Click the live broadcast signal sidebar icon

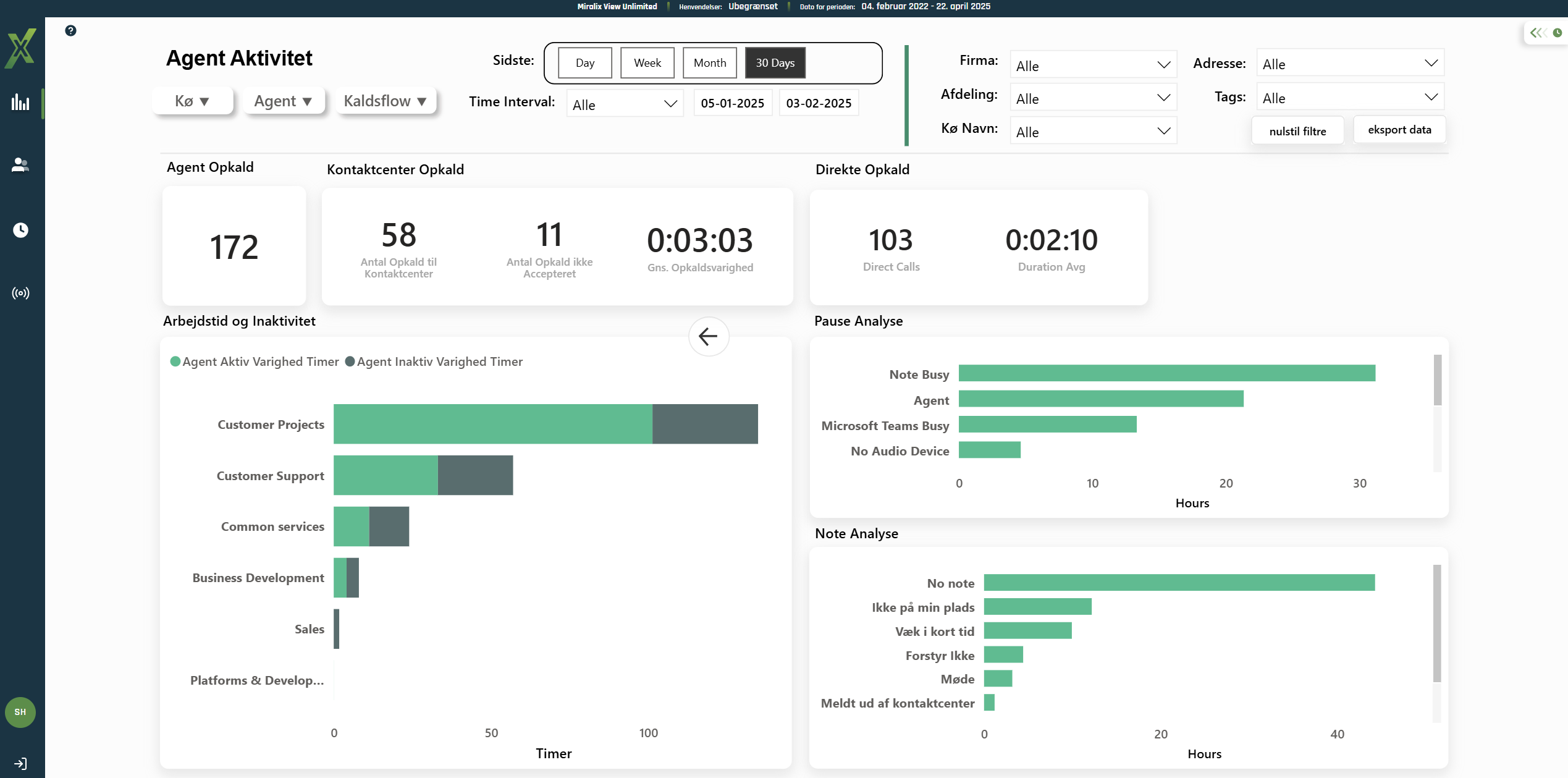[x=20, y=293]
